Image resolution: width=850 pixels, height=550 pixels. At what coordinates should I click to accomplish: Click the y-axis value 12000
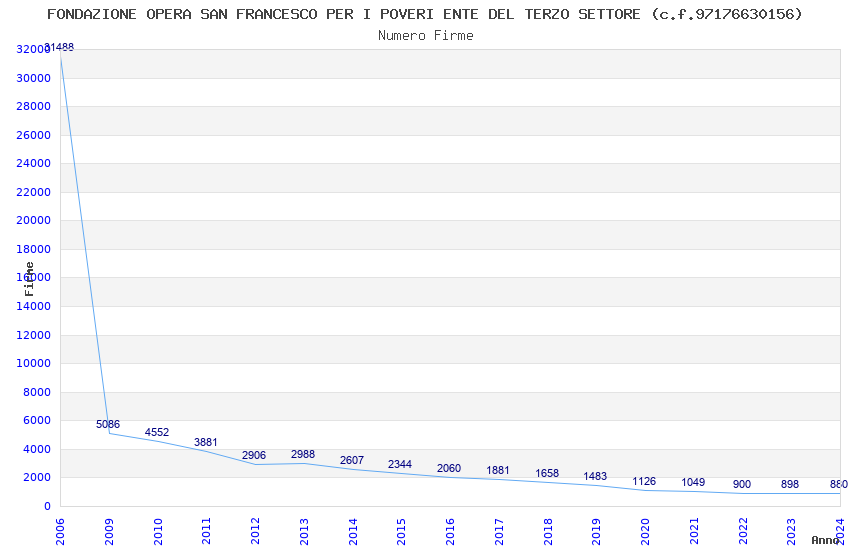tap(34, 335)
